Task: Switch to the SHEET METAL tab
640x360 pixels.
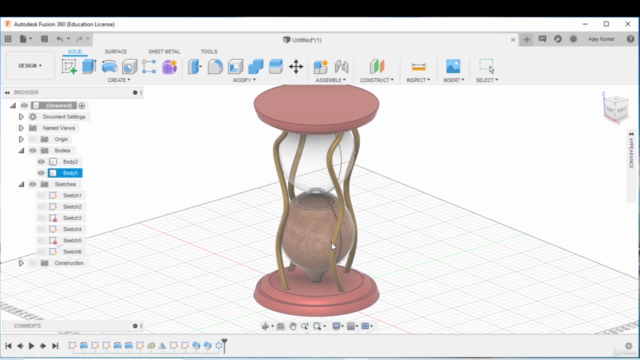Action: coord(164,51)
